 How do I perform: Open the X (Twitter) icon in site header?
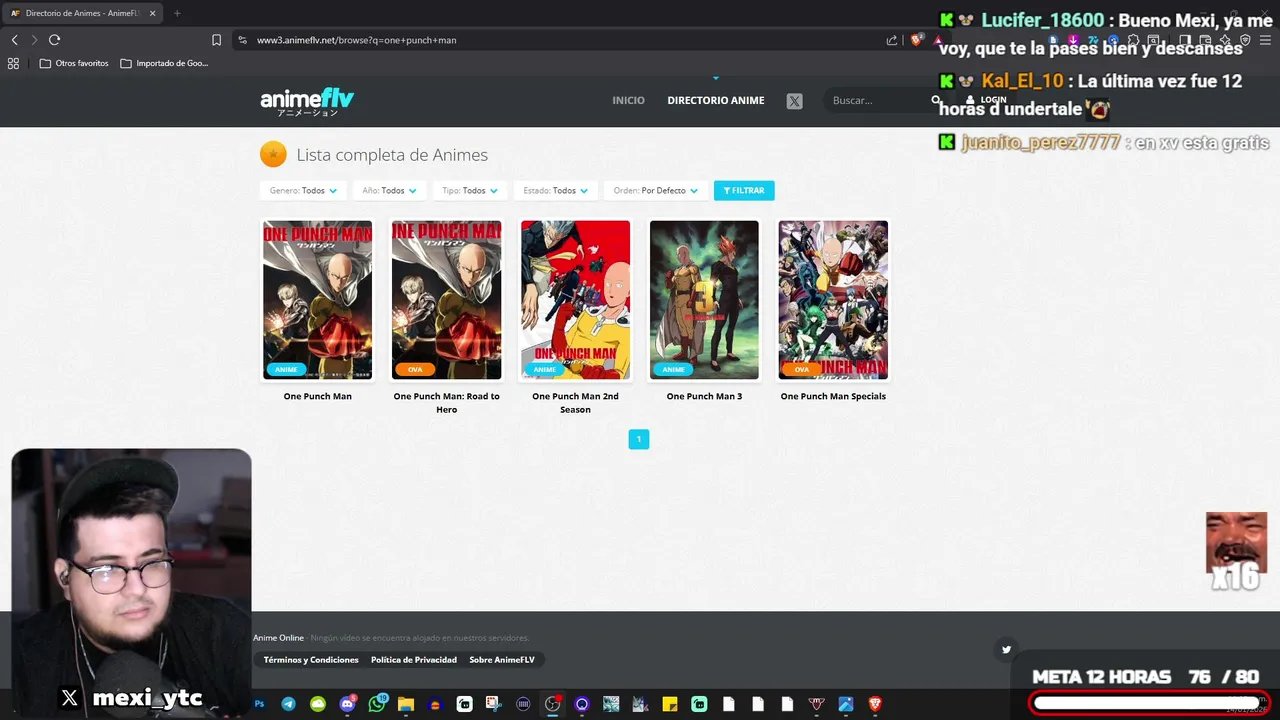(x=794, y=101)
